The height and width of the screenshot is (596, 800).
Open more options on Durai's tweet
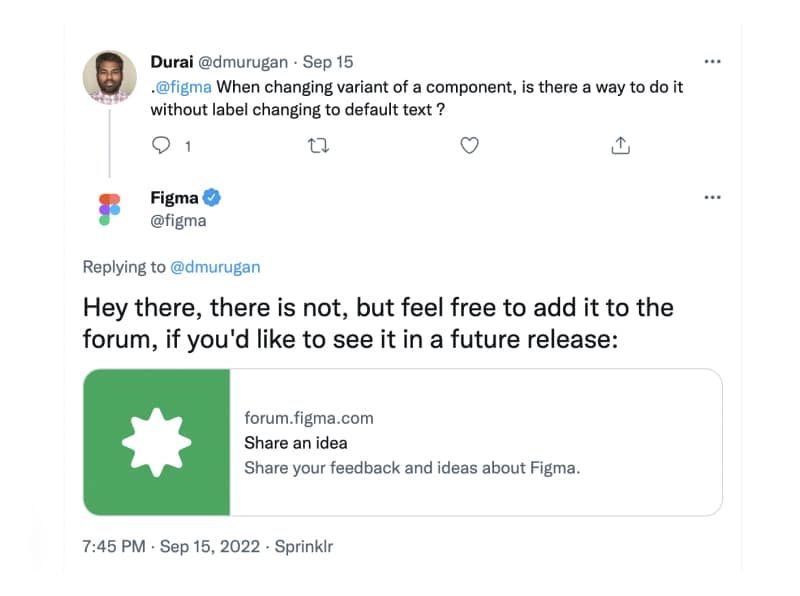(x=712, y=62)
